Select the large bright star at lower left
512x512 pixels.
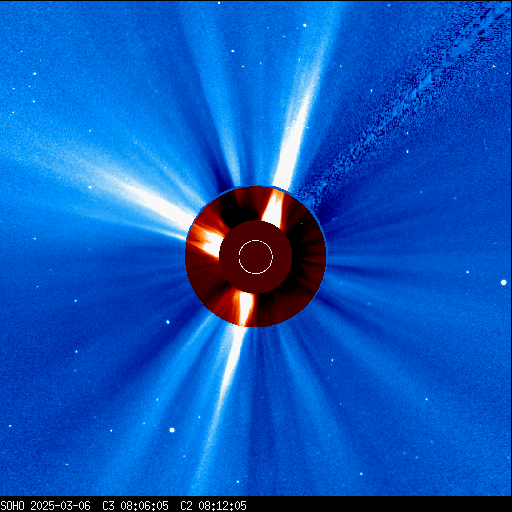(x=172, y=430)
